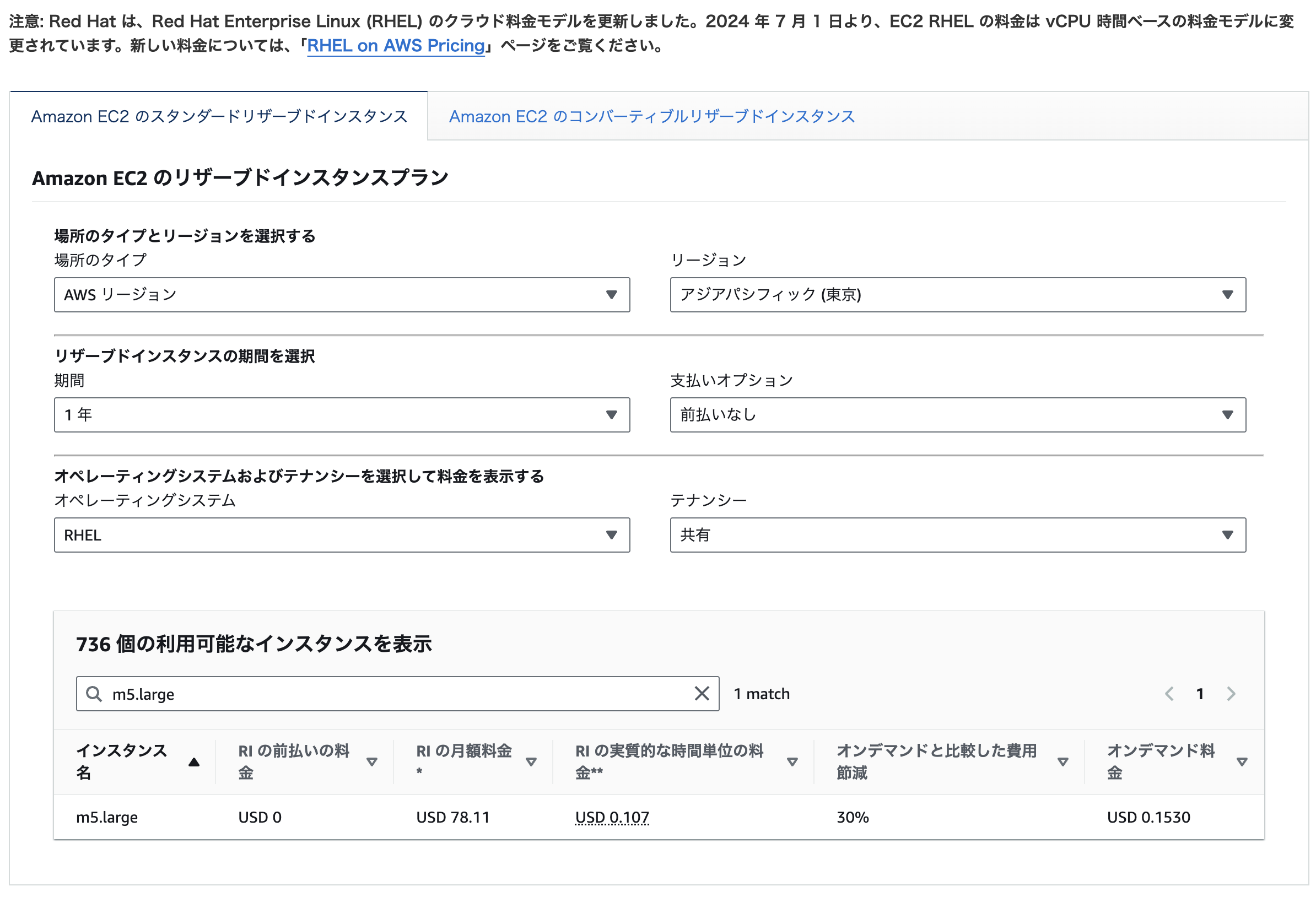
Task: Open the term dropdown showing 1 年
Action: tap(342, 414)
